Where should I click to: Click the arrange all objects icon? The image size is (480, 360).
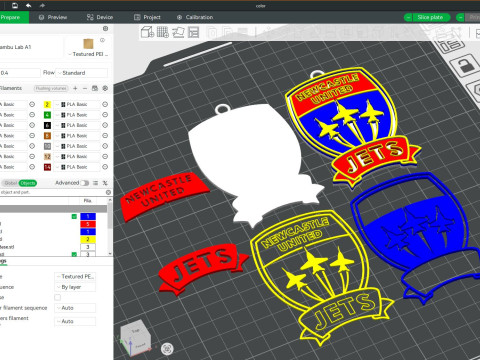pyautogui.click(x=193, y=32)
